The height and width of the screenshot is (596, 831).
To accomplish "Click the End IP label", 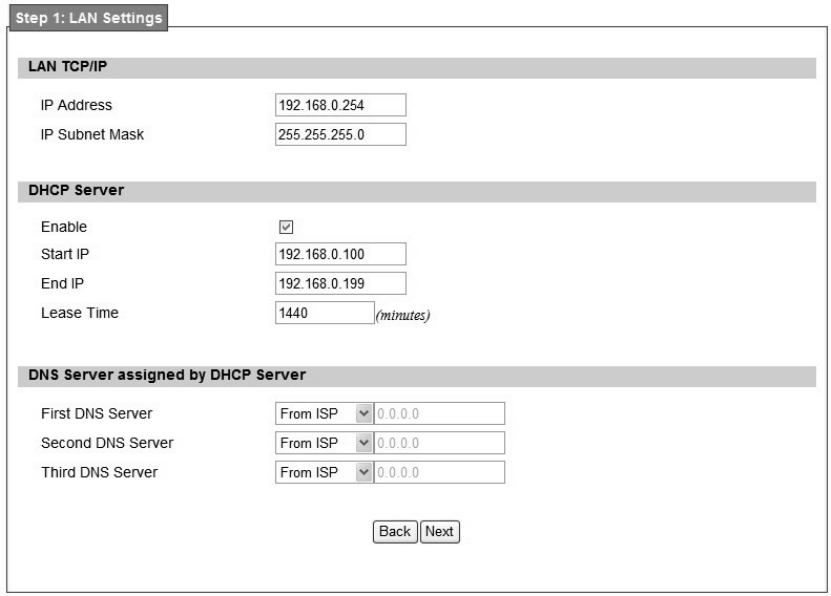I will pyautogui.click(x=62, y=283).
